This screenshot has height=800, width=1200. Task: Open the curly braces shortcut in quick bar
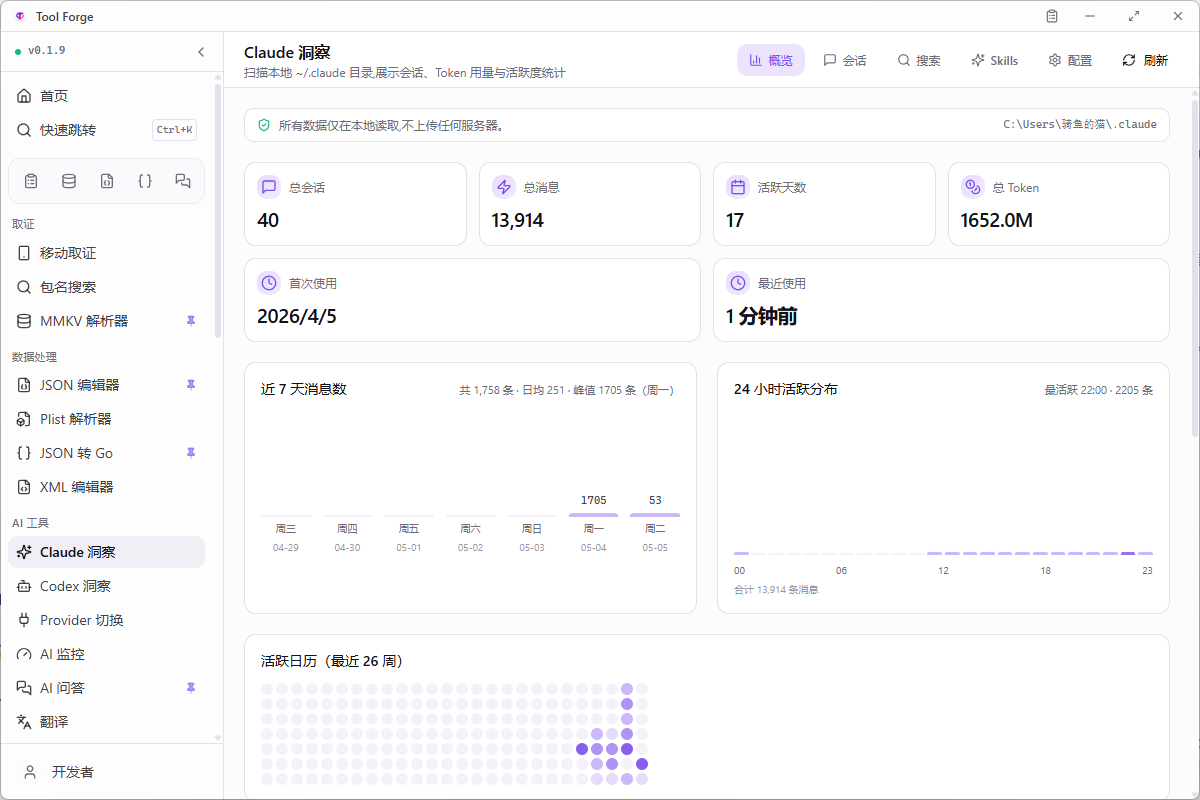pyautogui.click(x=145, y=181)
